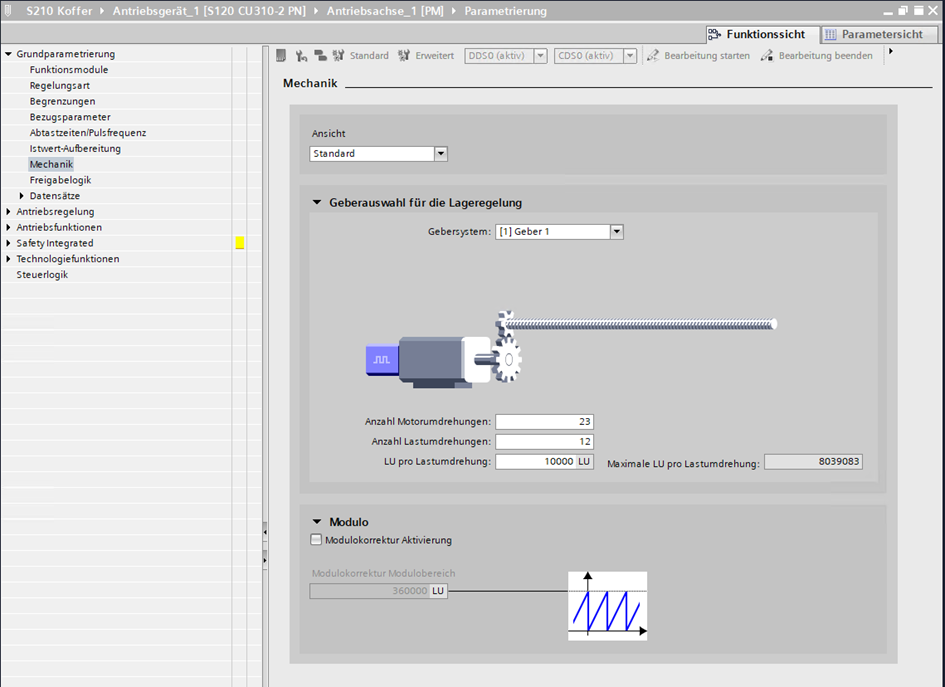Click the first toolbar icon left of Standard
945x687 pixels.
click(281, 56)
